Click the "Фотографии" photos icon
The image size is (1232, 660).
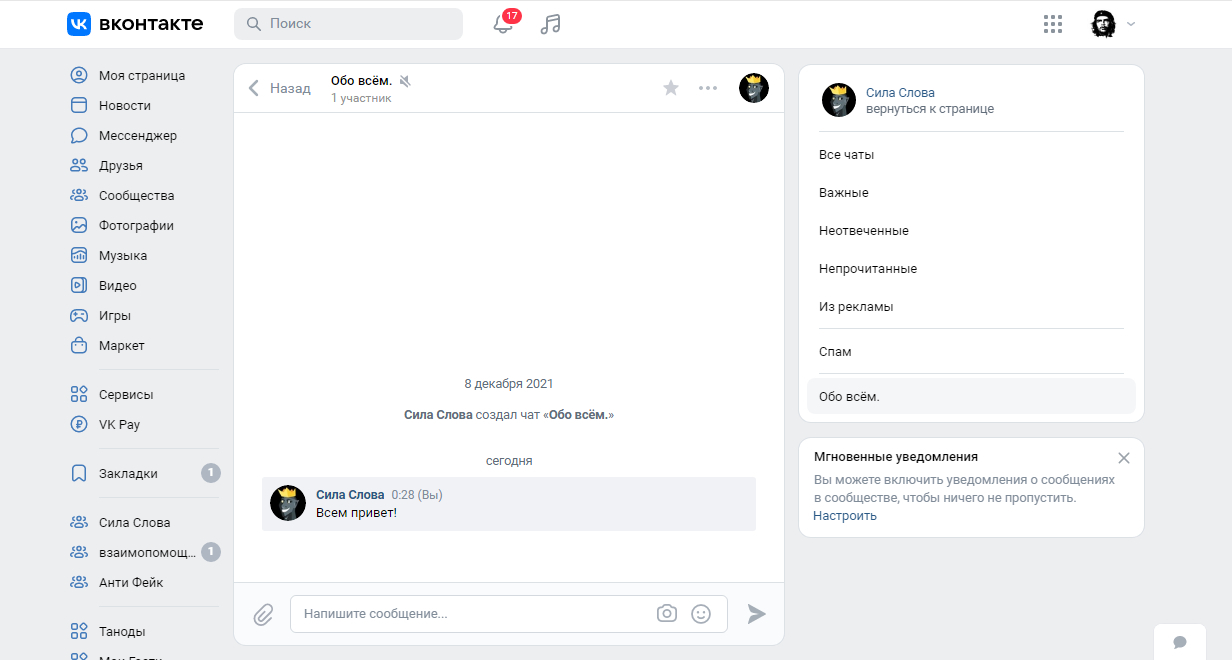(x=79, y=225)
